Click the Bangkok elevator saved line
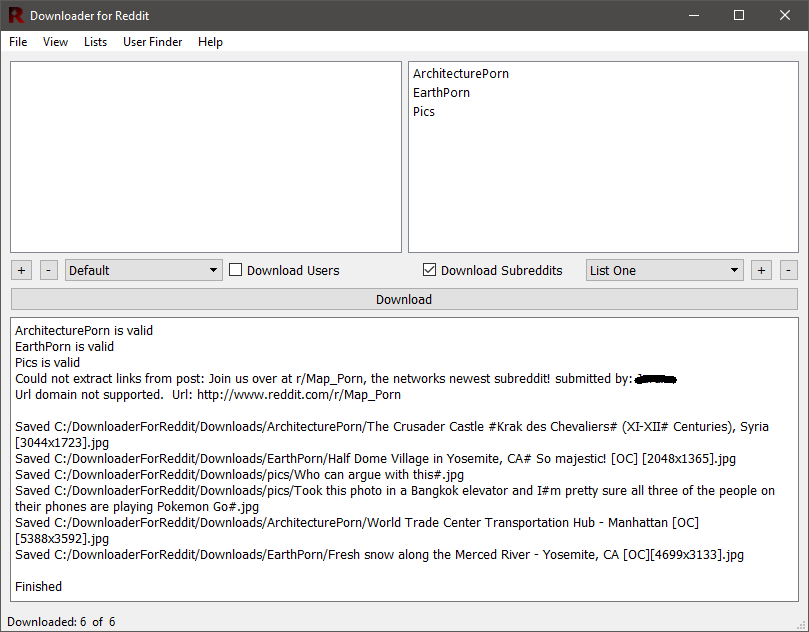 (x=395, y=498)
